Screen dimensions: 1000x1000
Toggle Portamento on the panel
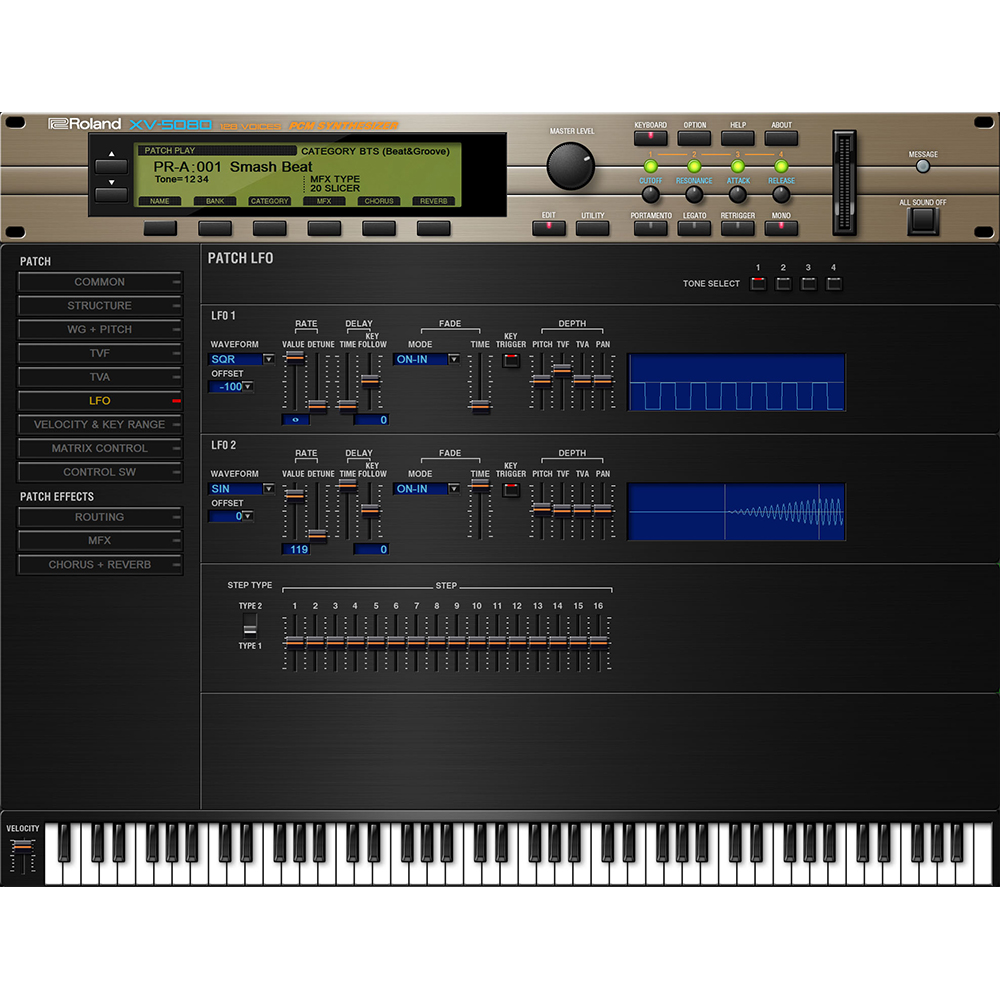[x=651, y=228]
